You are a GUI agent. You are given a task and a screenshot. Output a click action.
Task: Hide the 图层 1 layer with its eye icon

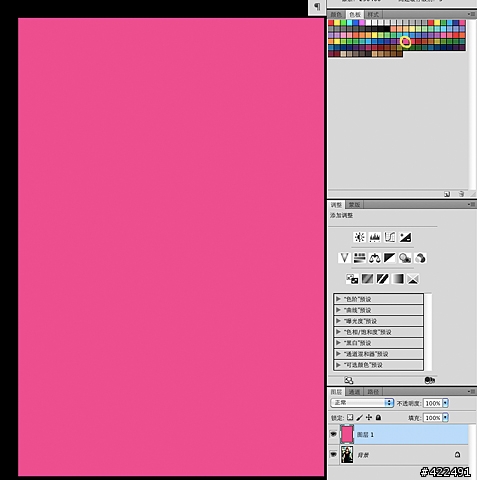tap(333, 434)
